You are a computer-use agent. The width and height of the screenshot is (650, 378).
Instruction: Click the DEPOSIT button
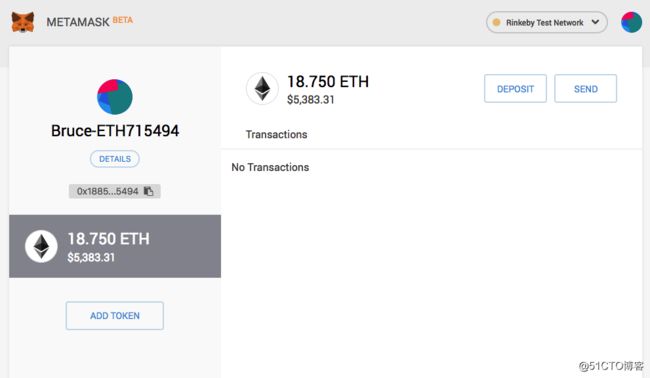point(515,89)
